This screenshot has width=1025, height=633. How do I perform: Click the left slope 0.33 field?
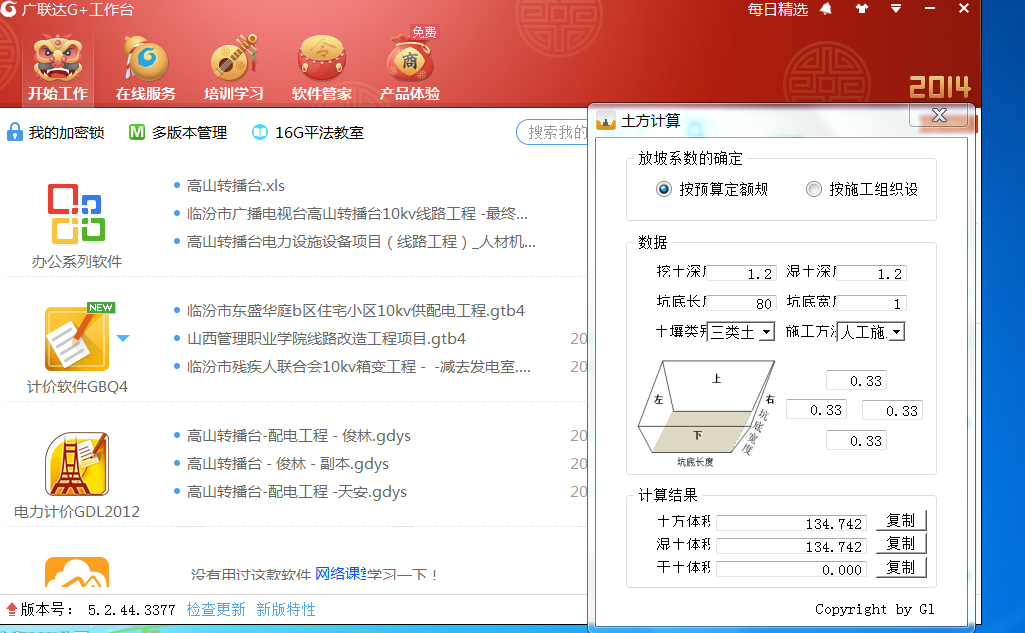[x=816, y=410]
